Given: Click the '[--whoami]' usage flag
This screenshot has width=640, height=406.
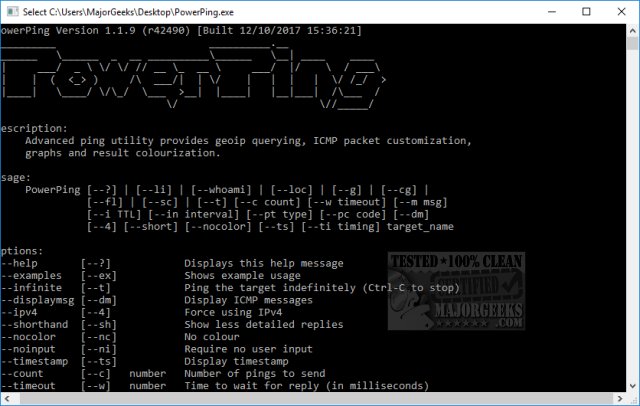Looking at the screenshot, I should coord(221,190).
